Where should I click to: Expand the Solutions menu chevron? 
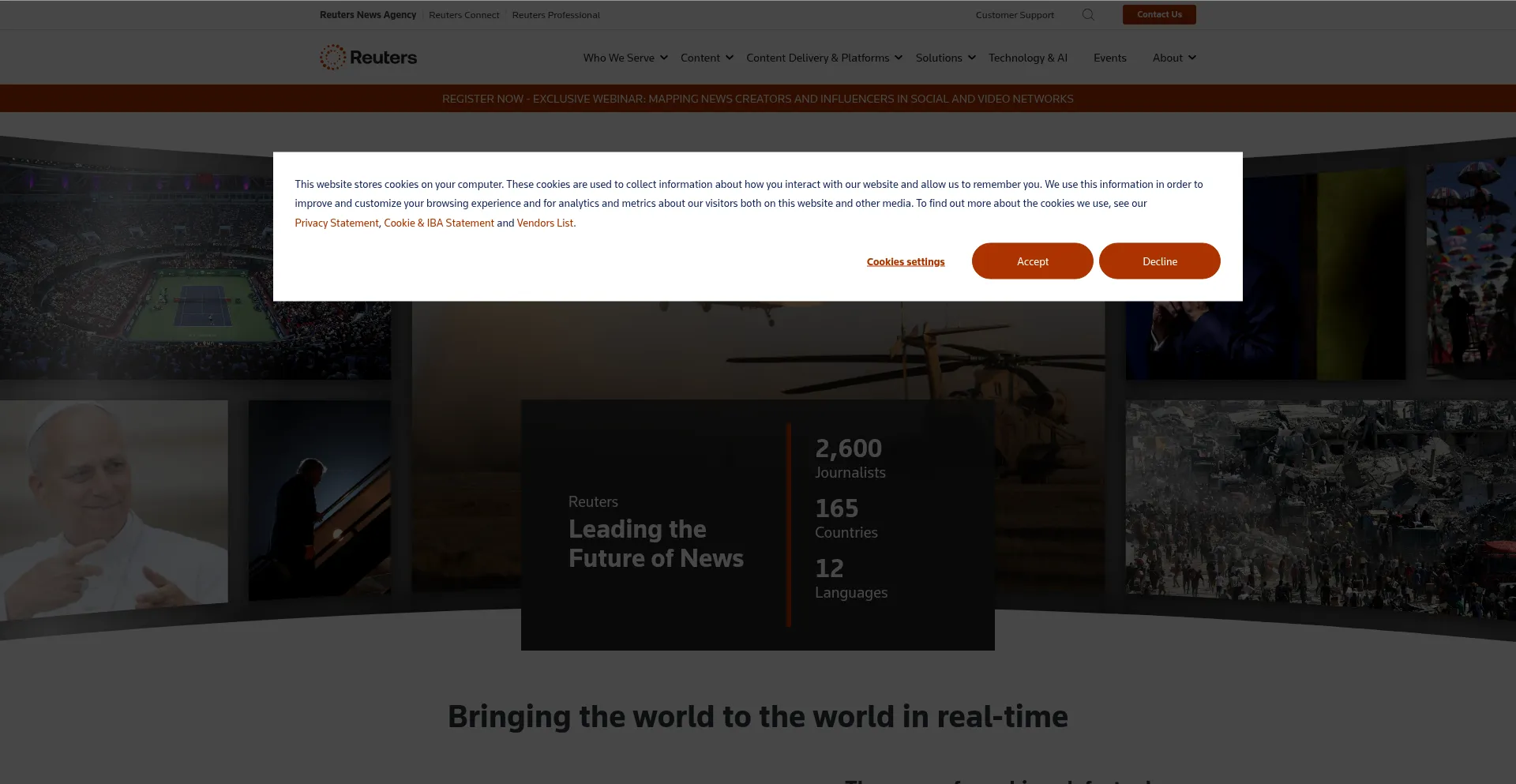(972, 58)
